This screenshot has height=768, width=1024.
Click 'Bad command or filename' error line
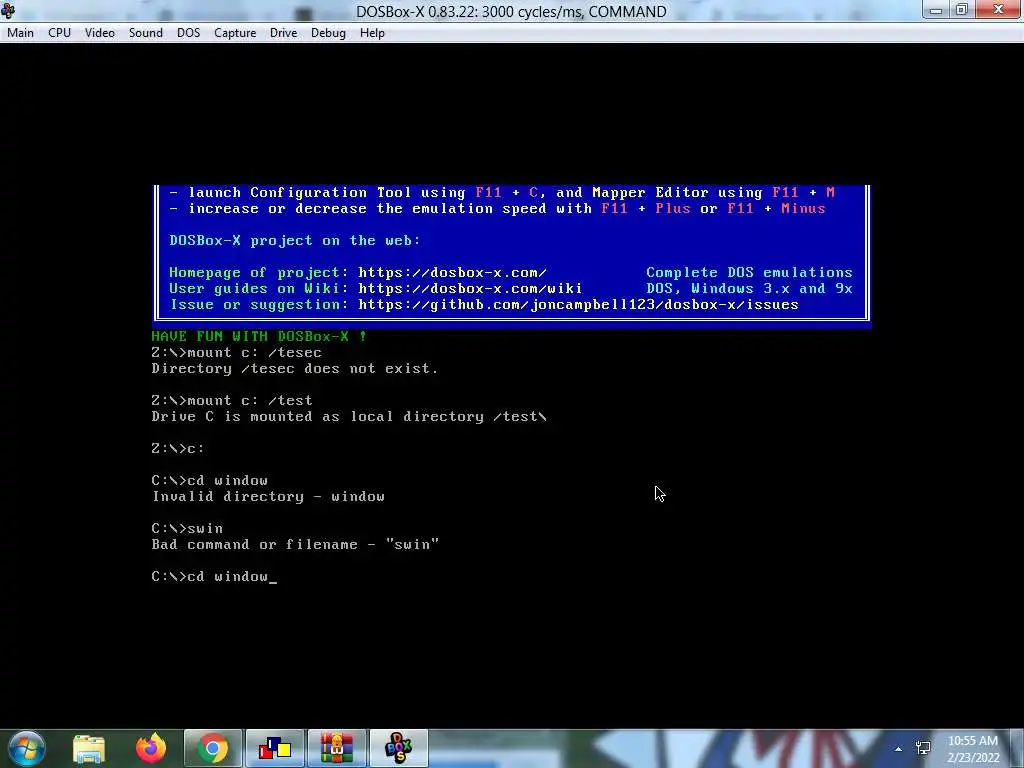coord(295,545)
